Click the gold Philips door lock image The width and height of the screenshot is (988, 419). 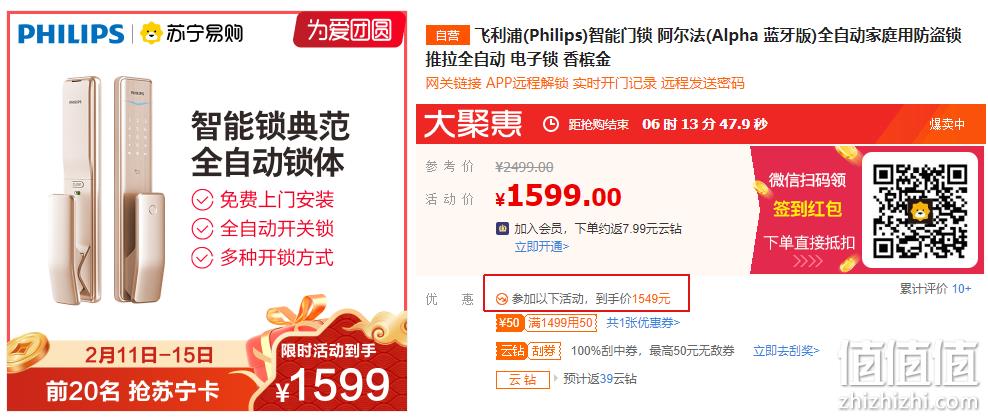107,189
